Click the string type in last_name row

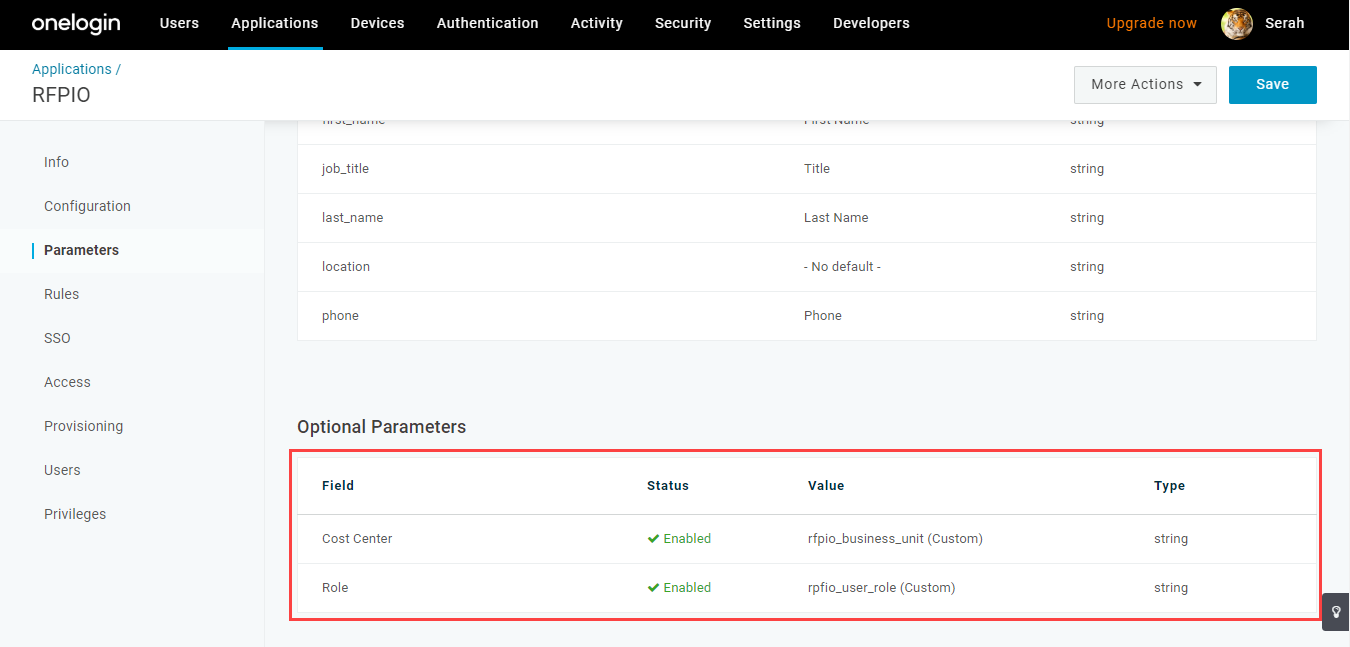tap(1087, 218)
